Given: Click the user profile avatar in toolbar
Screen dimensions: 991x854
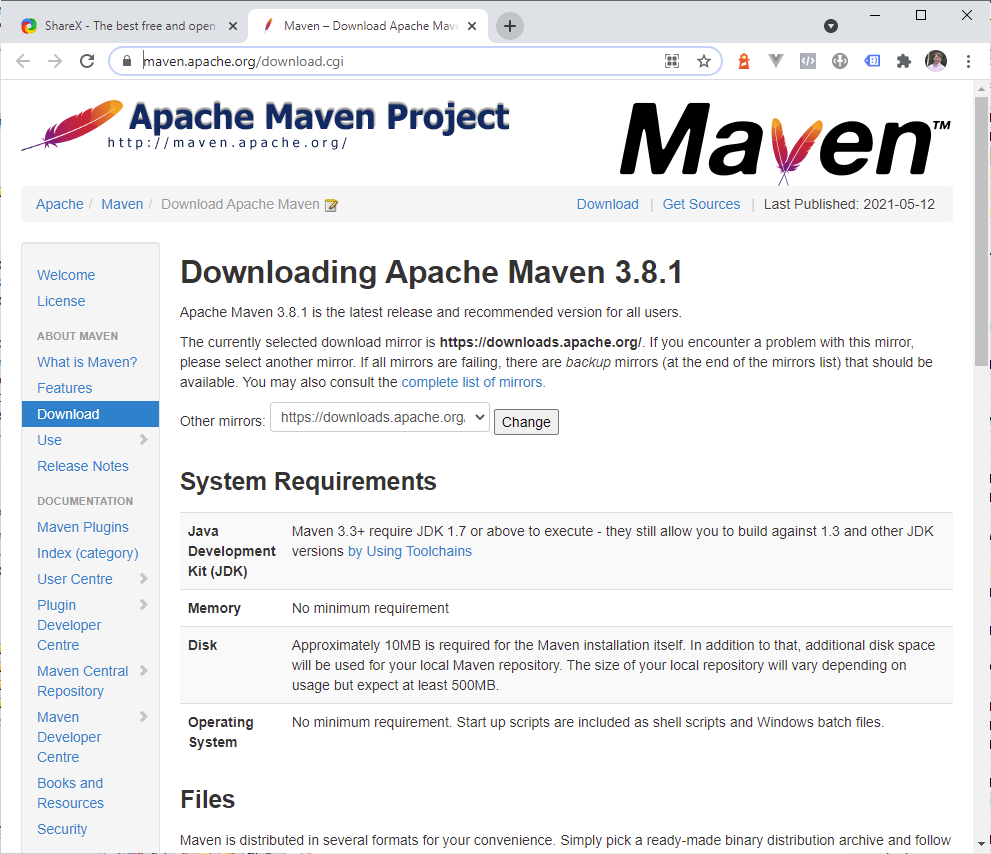Looking at the screenshot, I should pos(936,61).
